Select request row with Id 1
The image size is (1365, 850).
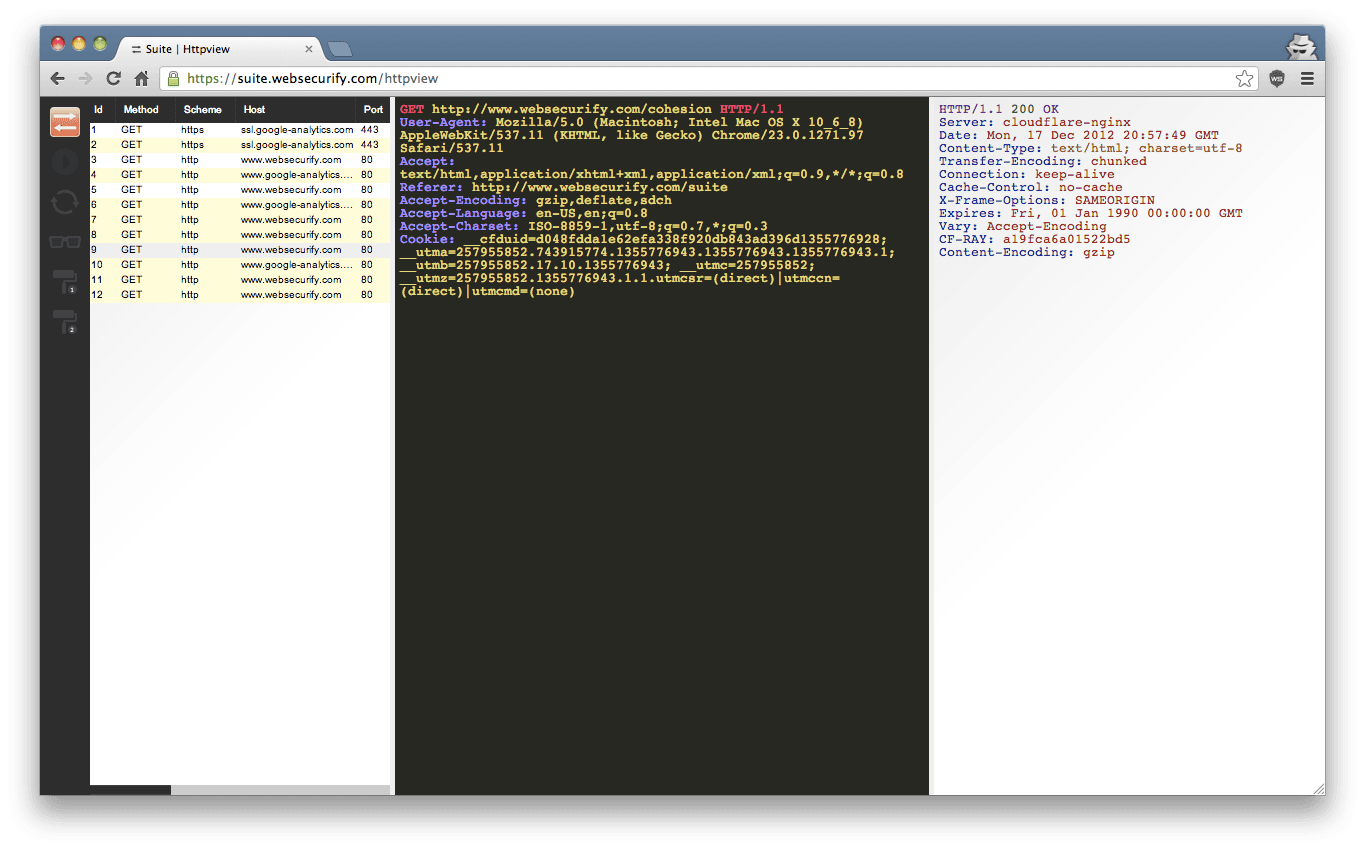240,130
